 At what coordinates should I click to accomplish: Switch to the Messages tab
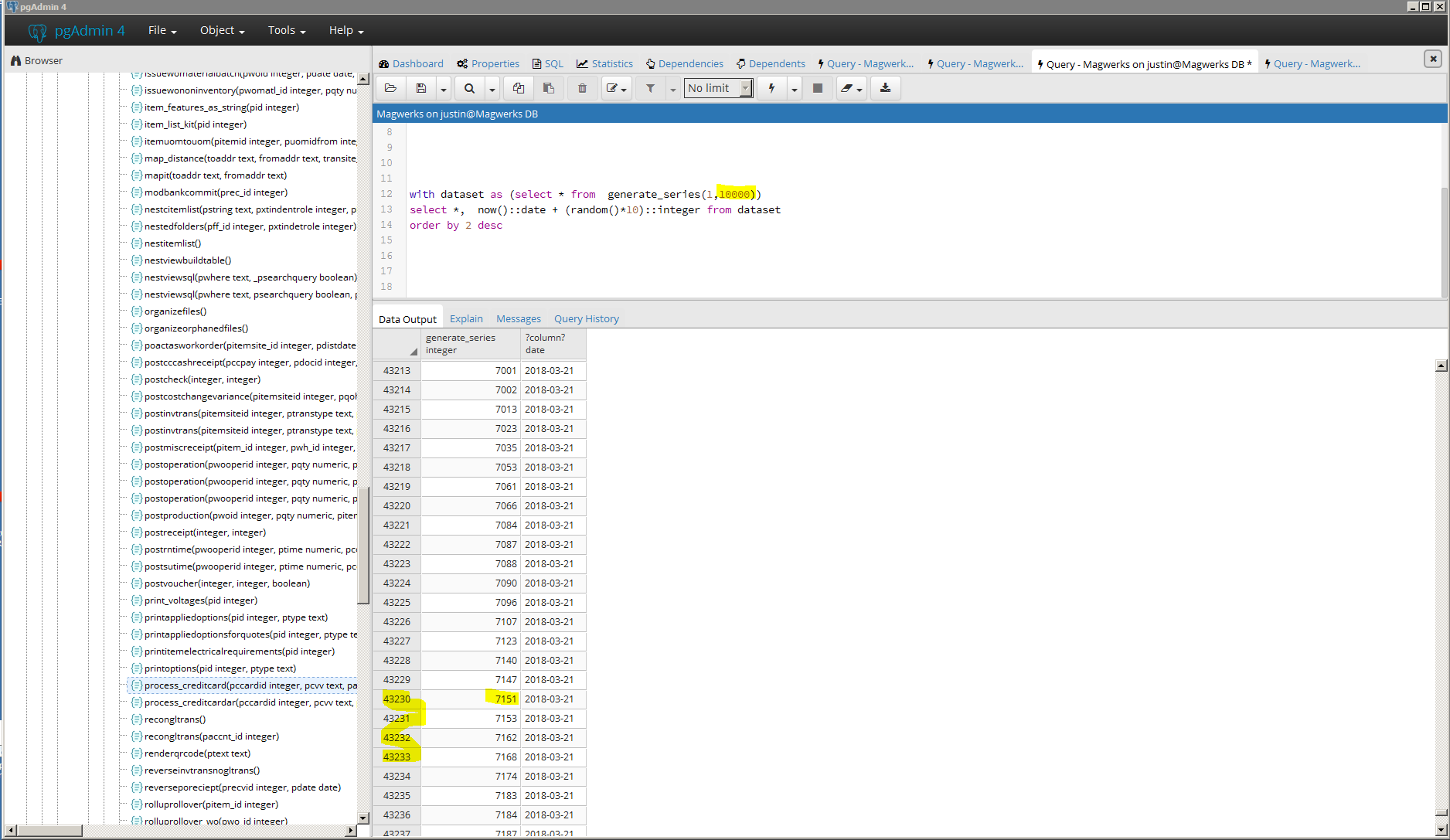(x=518, y=318)
